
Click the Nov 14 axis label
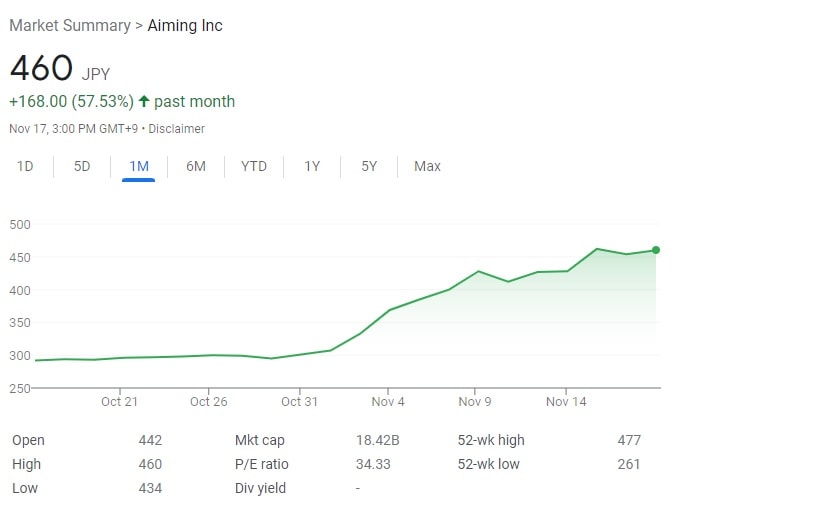pos(566,402)
